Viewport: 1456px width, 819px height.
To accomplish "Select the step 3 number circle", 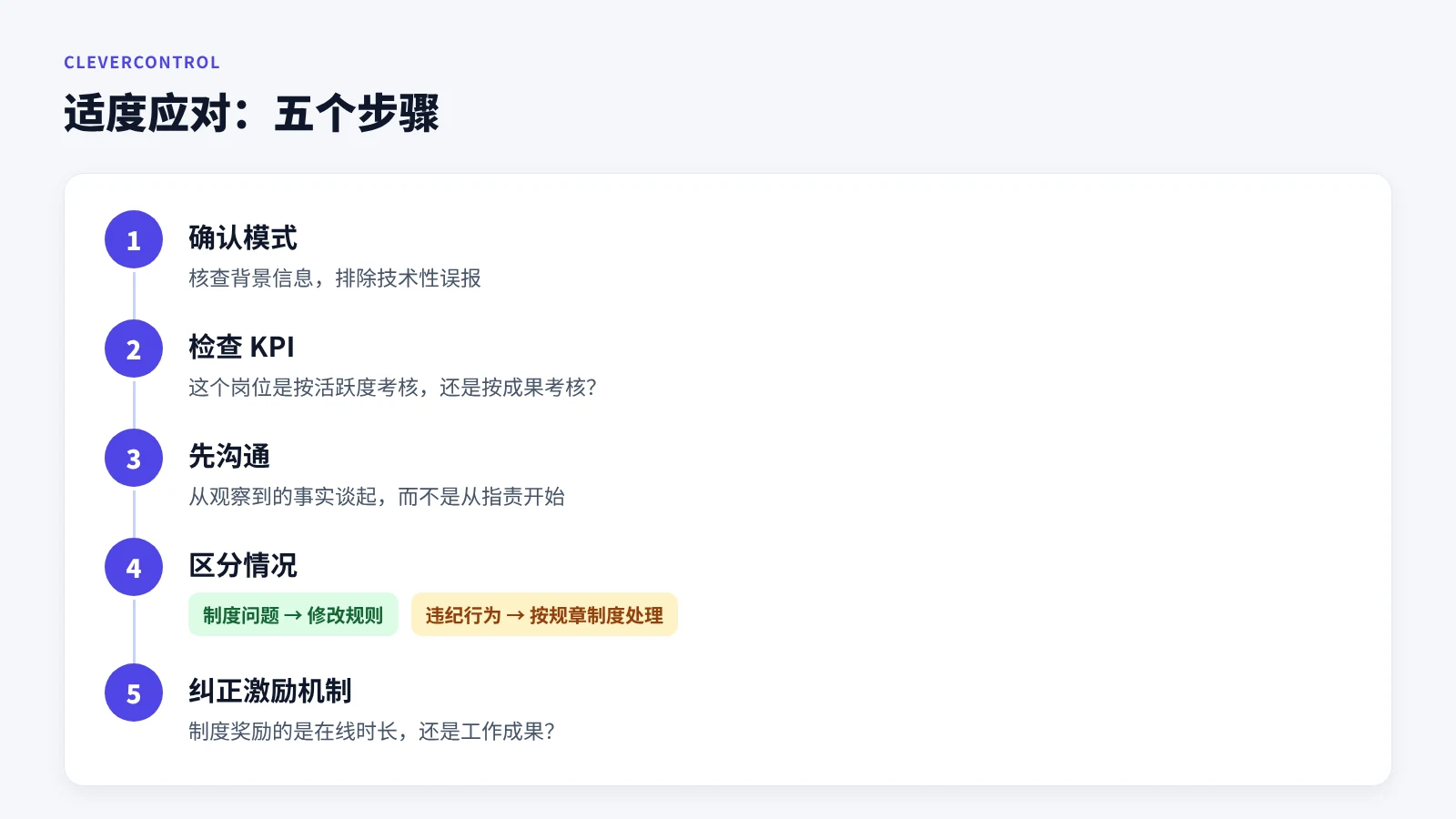I will point(134,458).
